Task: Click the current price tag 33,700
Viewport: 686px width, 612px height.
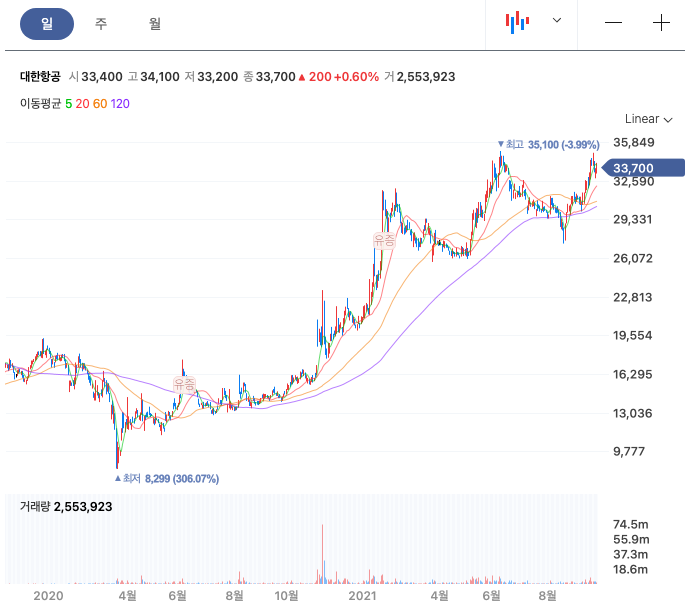Action: (643, 168)
